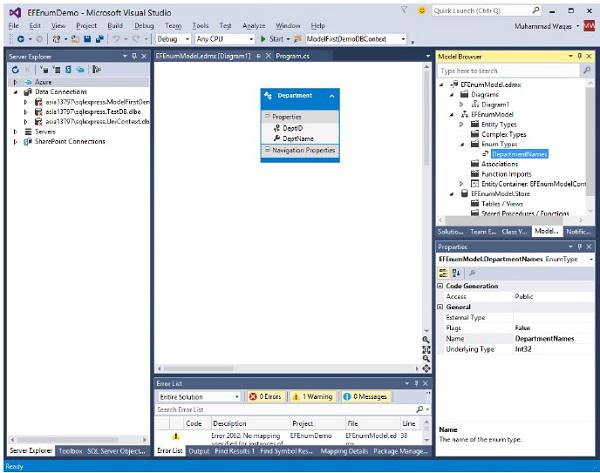This screenshot has width=600, height=473.
Task: Click the Alphabetical sort icon in Properties
Action: click(x=456, y=273)
